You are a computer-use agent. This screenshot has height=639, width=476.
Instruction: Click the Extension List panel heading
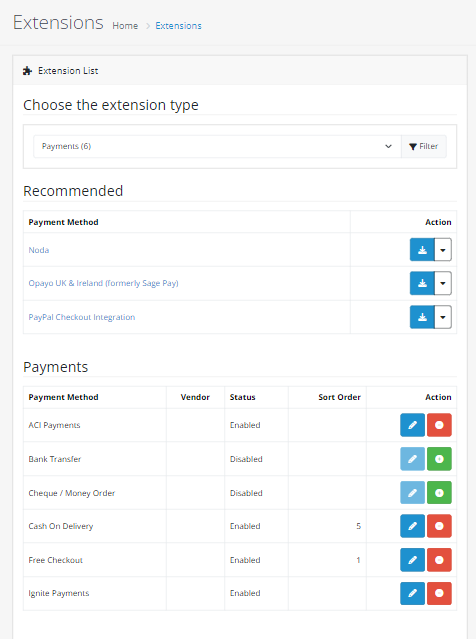click(x=68, y=71)
